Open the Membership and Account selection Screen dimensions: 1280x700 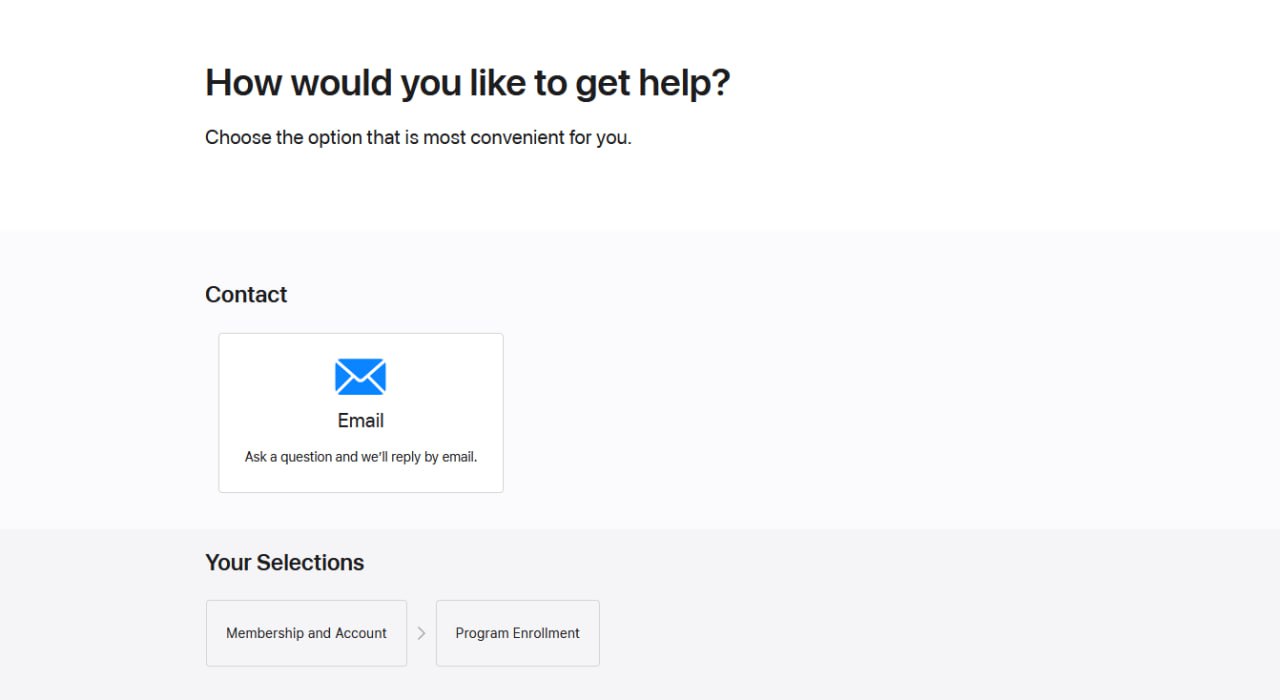point(306,633)
